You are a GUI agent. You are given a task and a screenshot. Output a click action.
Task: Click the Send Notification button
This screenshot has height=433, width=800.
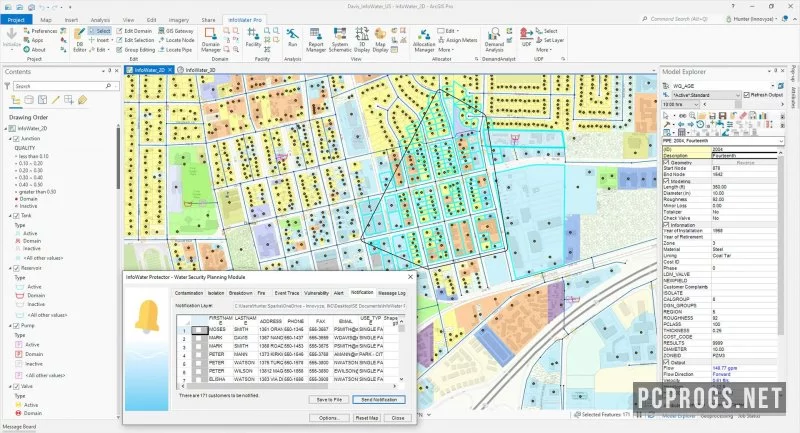tap(379, 400)
